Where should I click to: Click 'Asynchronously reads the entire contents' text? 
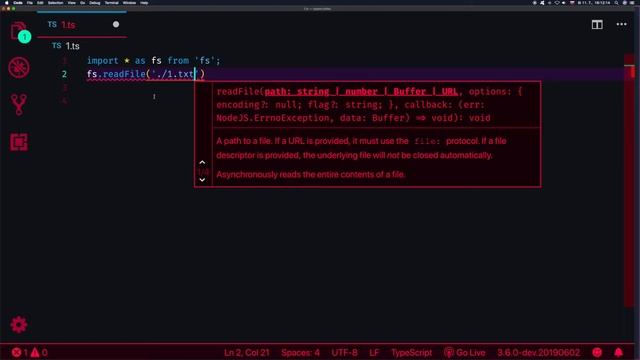point(311,175)
